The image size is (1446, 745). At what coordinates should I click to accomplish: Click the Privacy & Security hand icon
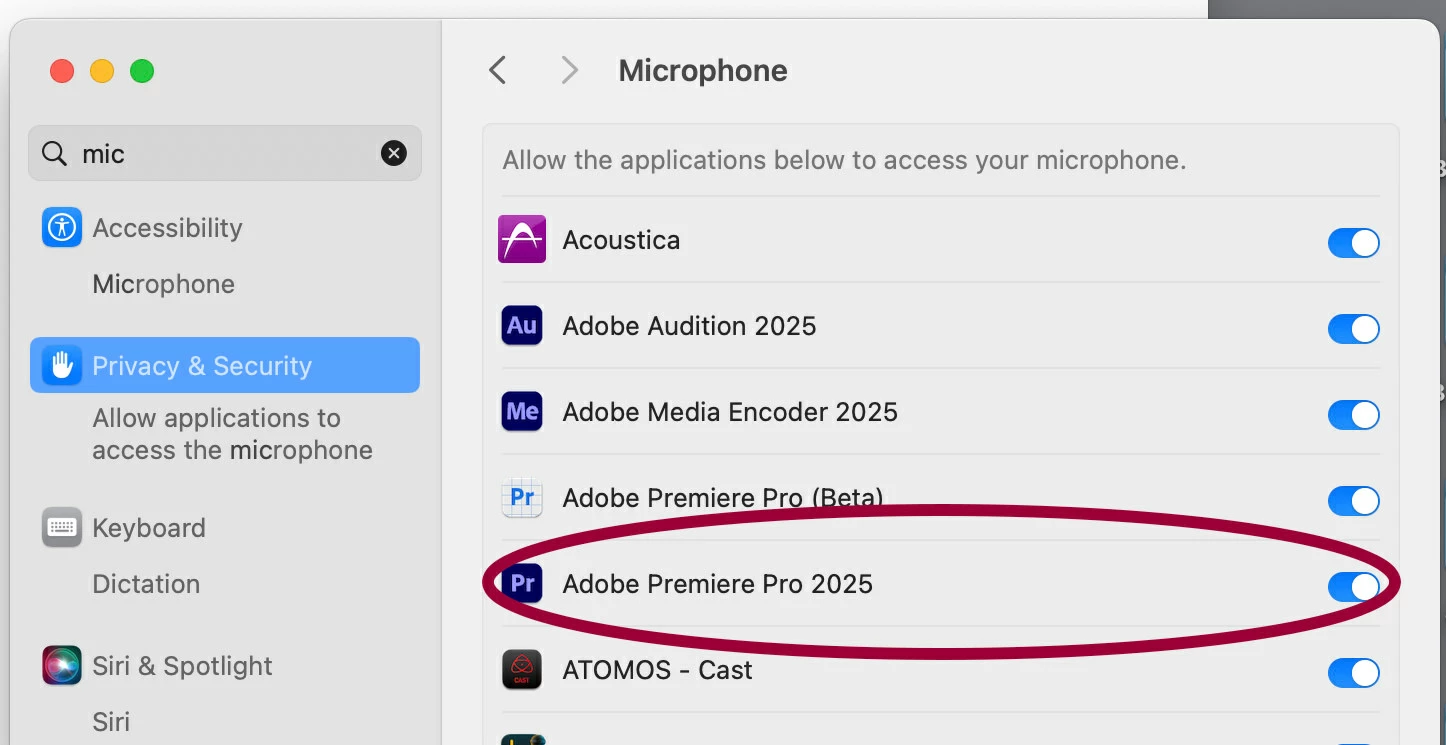click(62, 365)
